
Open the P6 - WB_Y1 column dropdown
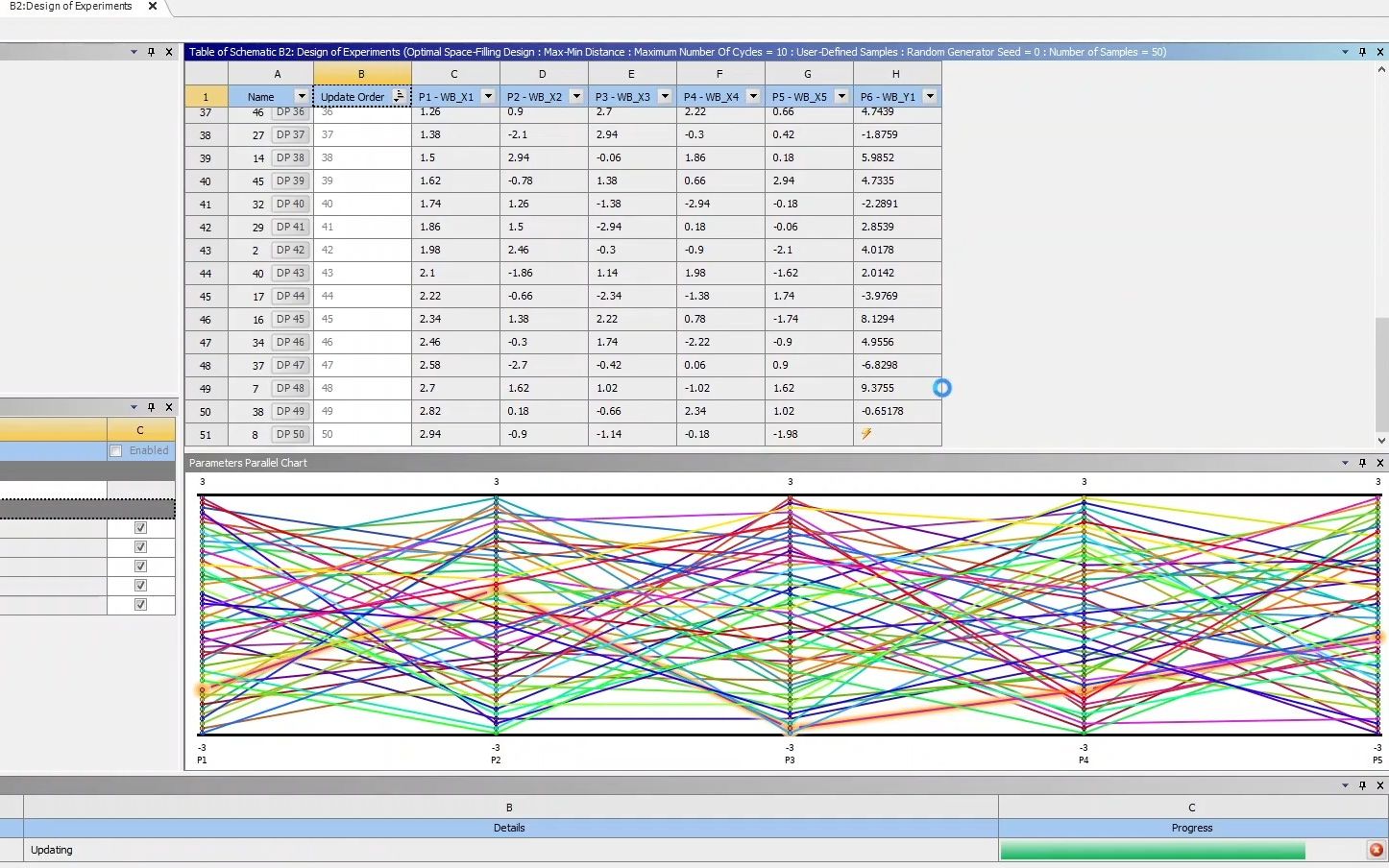tap(930, 96)
